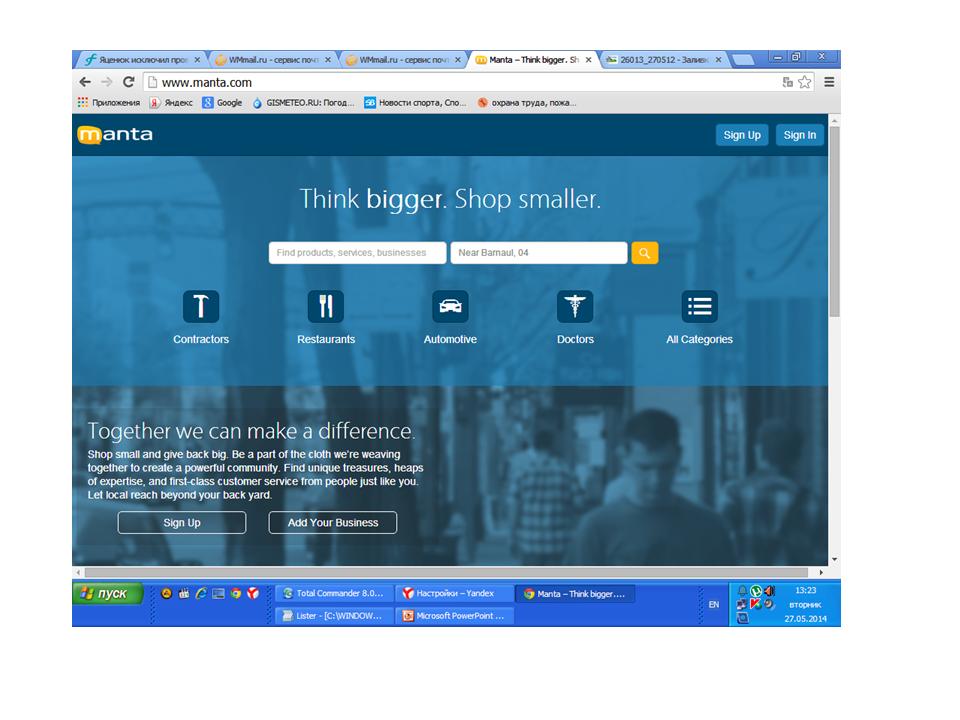
Task: Click the Sign In button
Action: click(x=800, y=135)
